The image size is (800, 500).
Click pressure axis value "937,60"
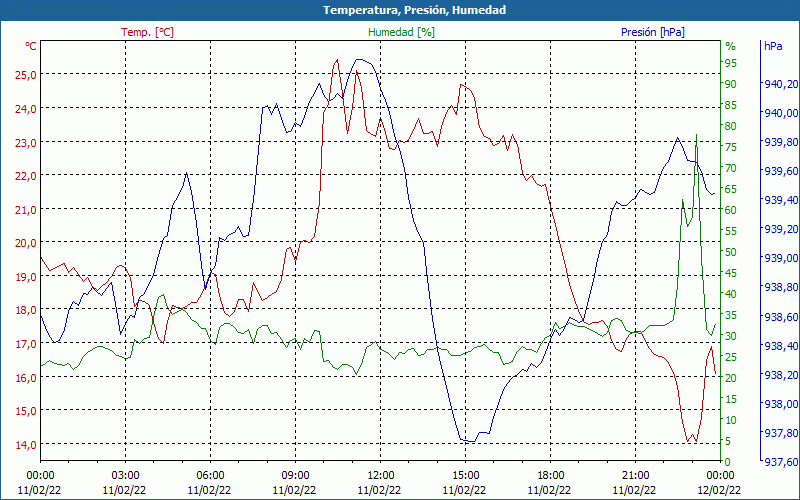(780, 462)
